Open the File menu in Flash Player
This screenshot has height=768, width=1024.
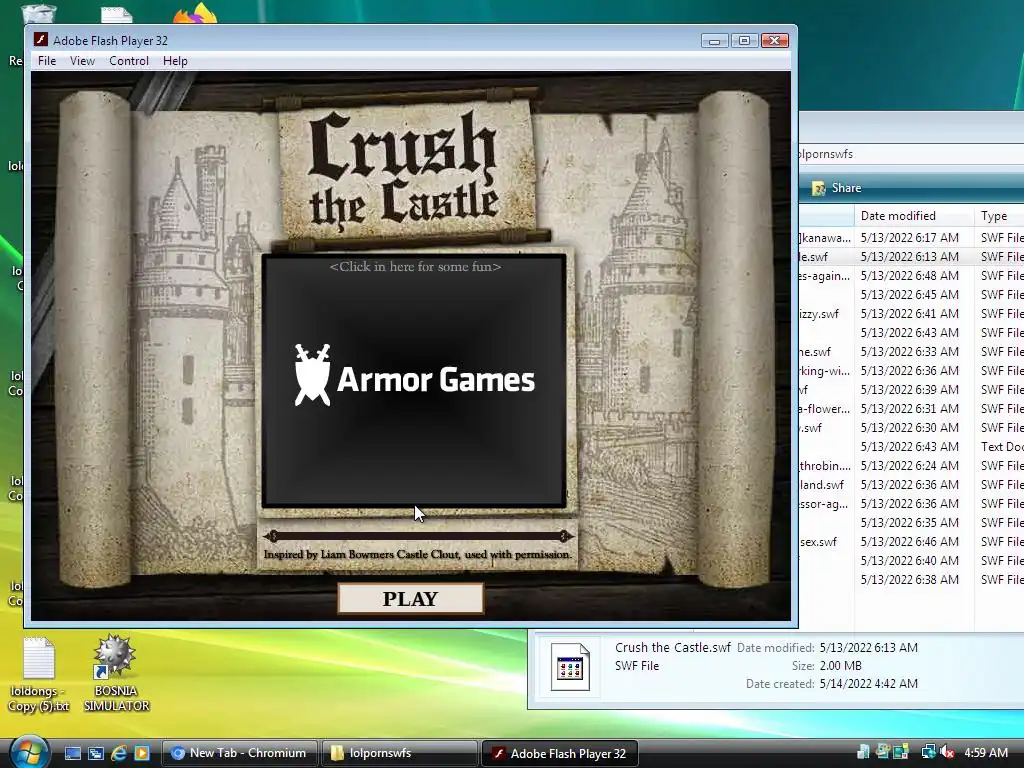pos(47,61)
